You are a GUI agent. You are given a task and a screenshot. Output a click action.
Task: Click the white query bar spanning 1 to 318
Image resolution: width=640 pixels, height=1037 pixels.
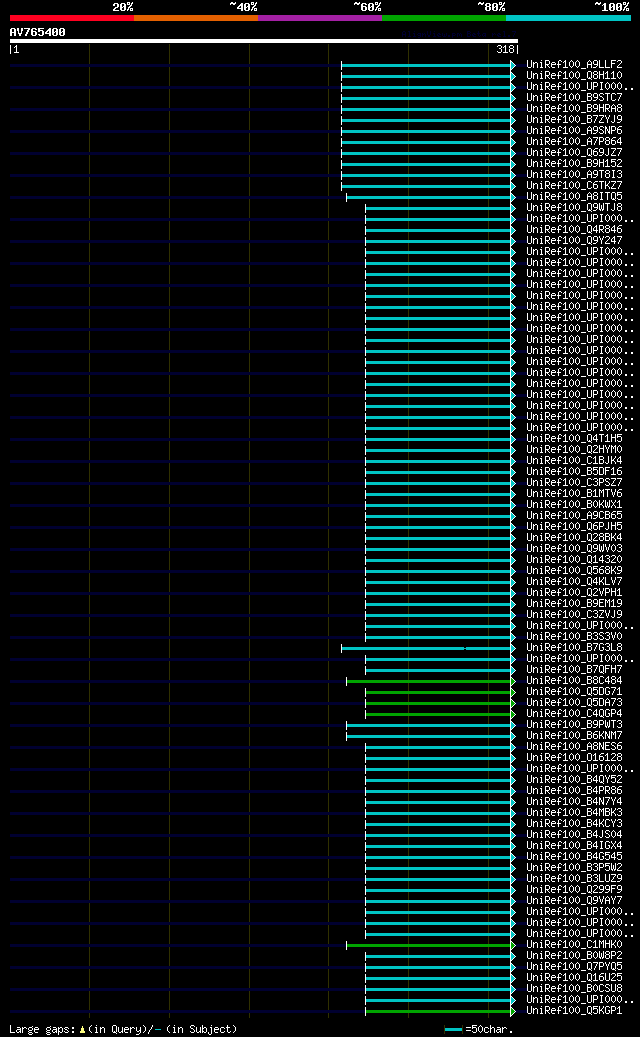263,40
